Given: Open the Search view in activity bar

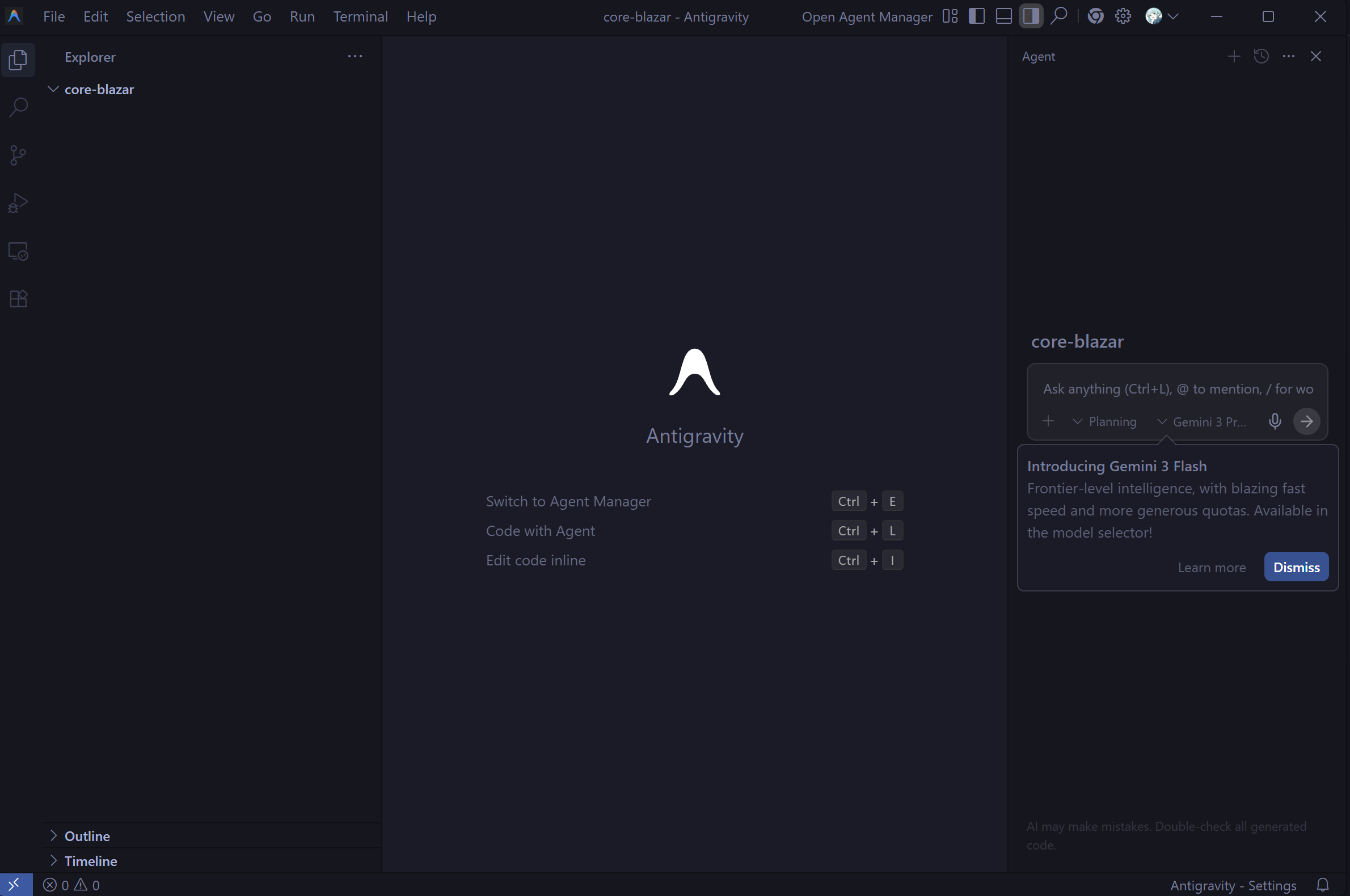Looking at the screenshot, I should pyautogui.click(x=18, y=107).
